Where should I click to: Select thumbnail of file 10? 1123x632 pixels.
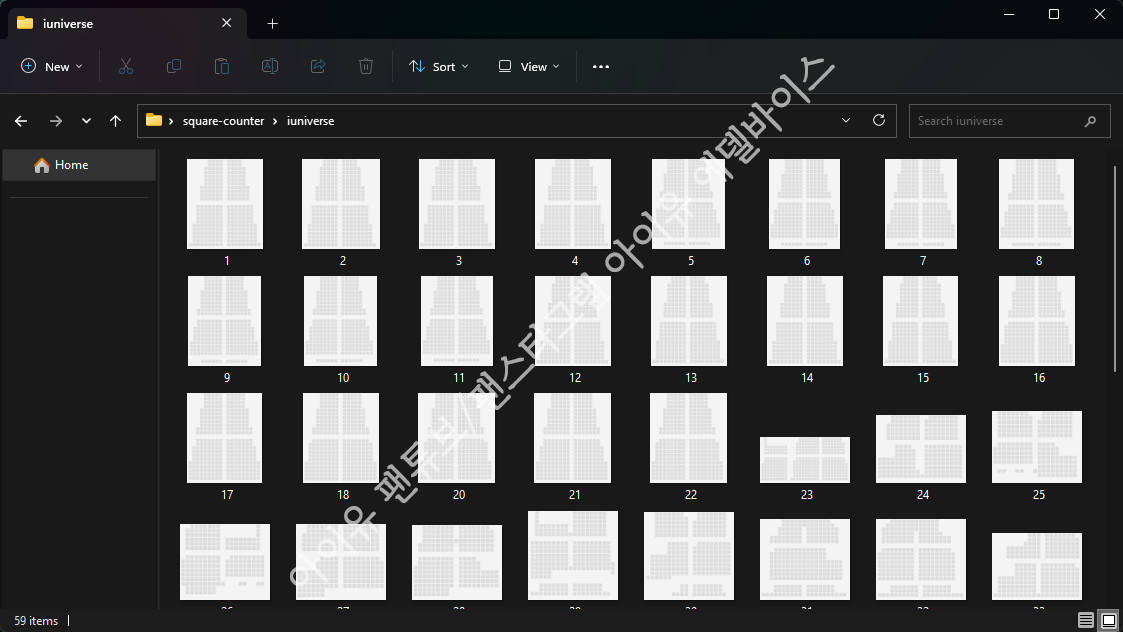[x=340, y=321]
